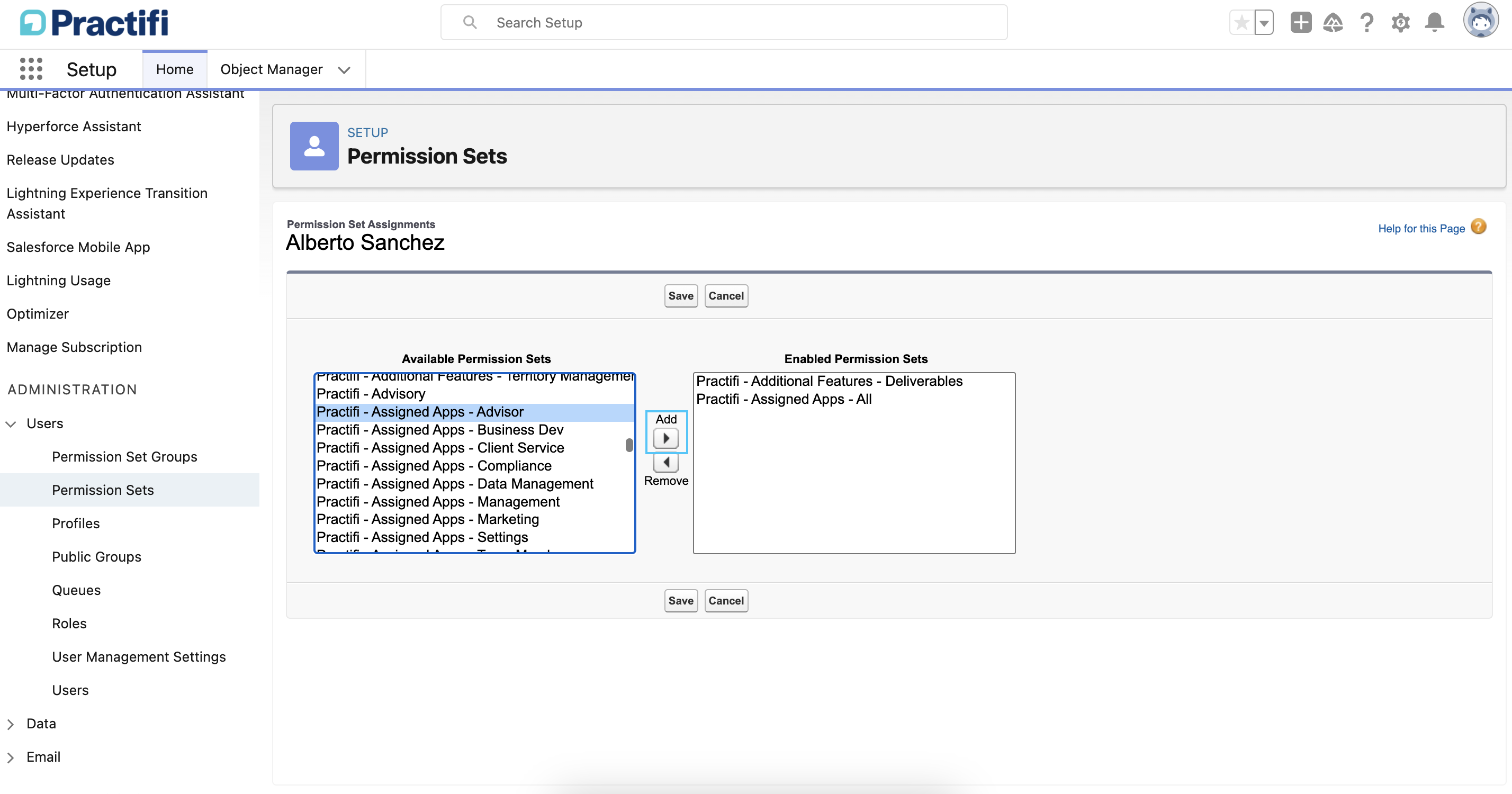Select enabled Practifi - Additional Features - Deliverables
1512x794 pixels.
[854, 382]
